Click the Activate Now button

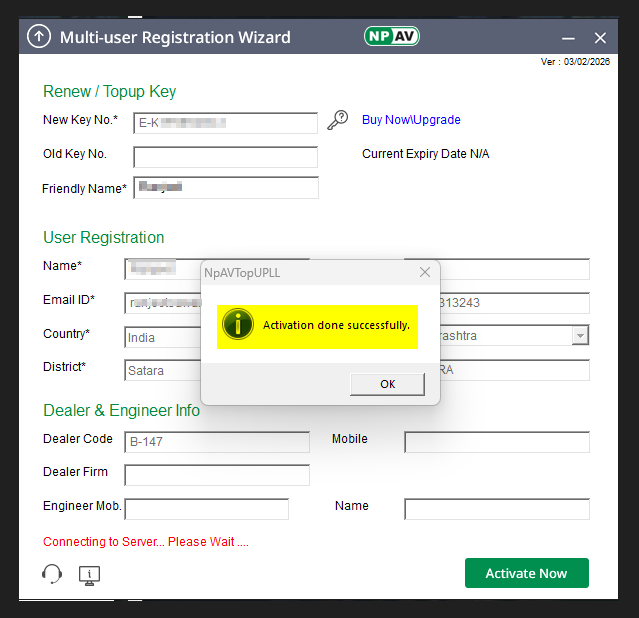pos(526,573)
